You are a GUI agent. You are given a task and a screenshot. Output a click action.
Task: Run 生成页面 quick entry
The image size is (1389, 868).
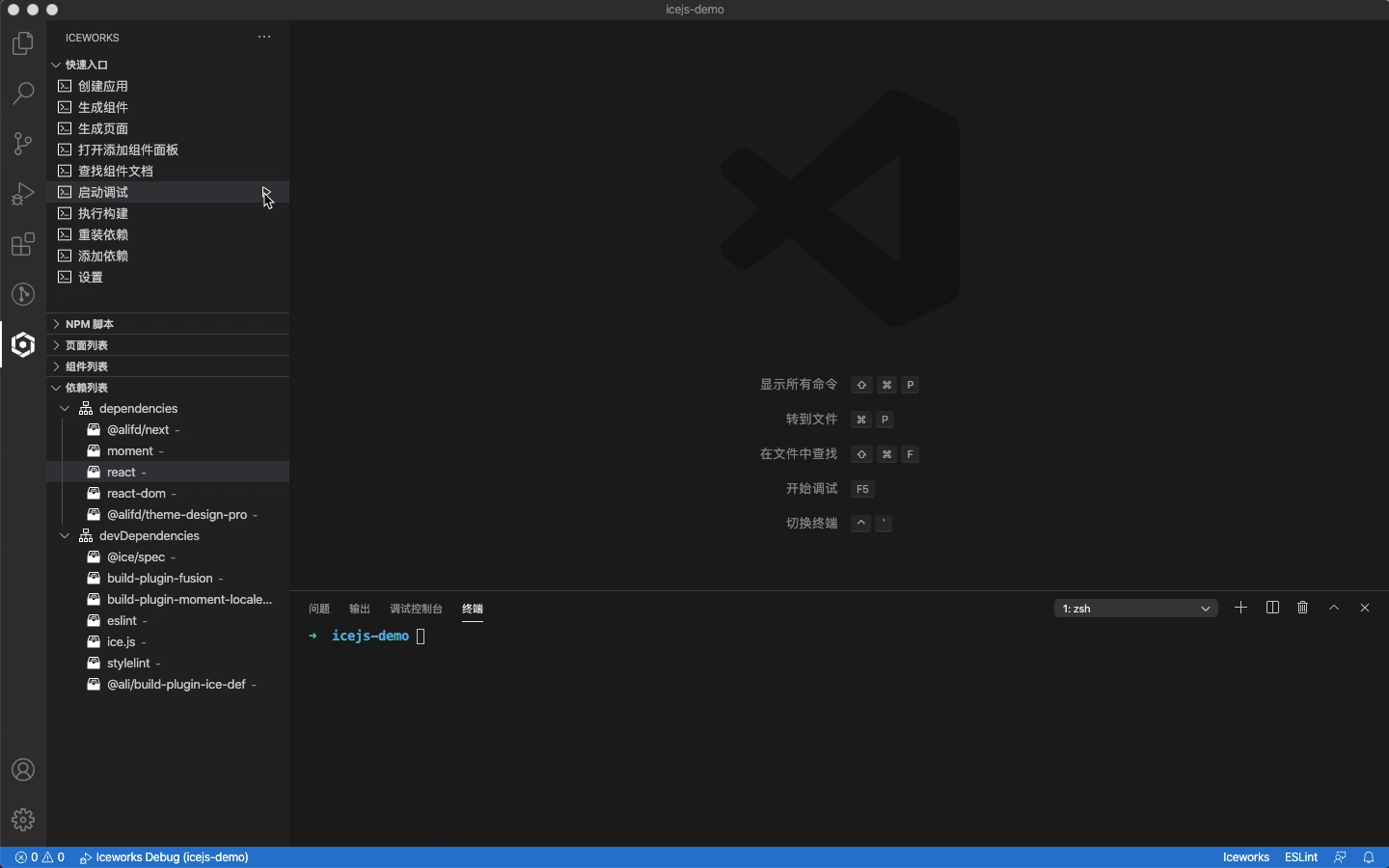pyautogui.click(x=168, y=128)
